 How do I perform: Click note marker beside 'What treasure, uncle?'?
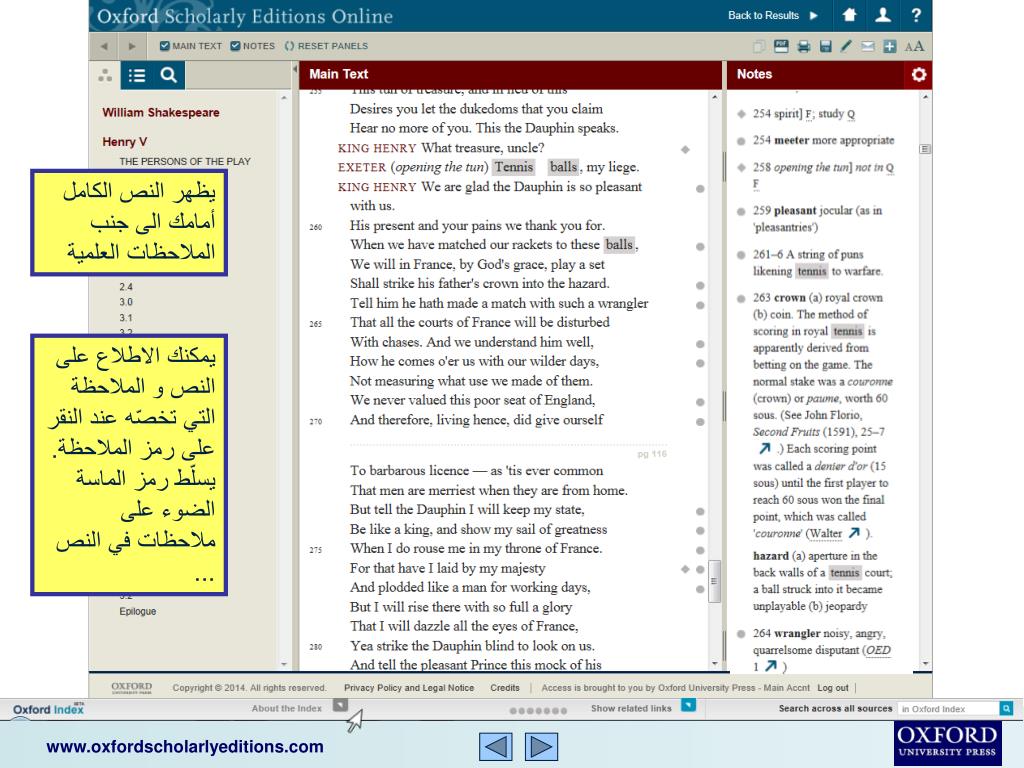(685, 150)
